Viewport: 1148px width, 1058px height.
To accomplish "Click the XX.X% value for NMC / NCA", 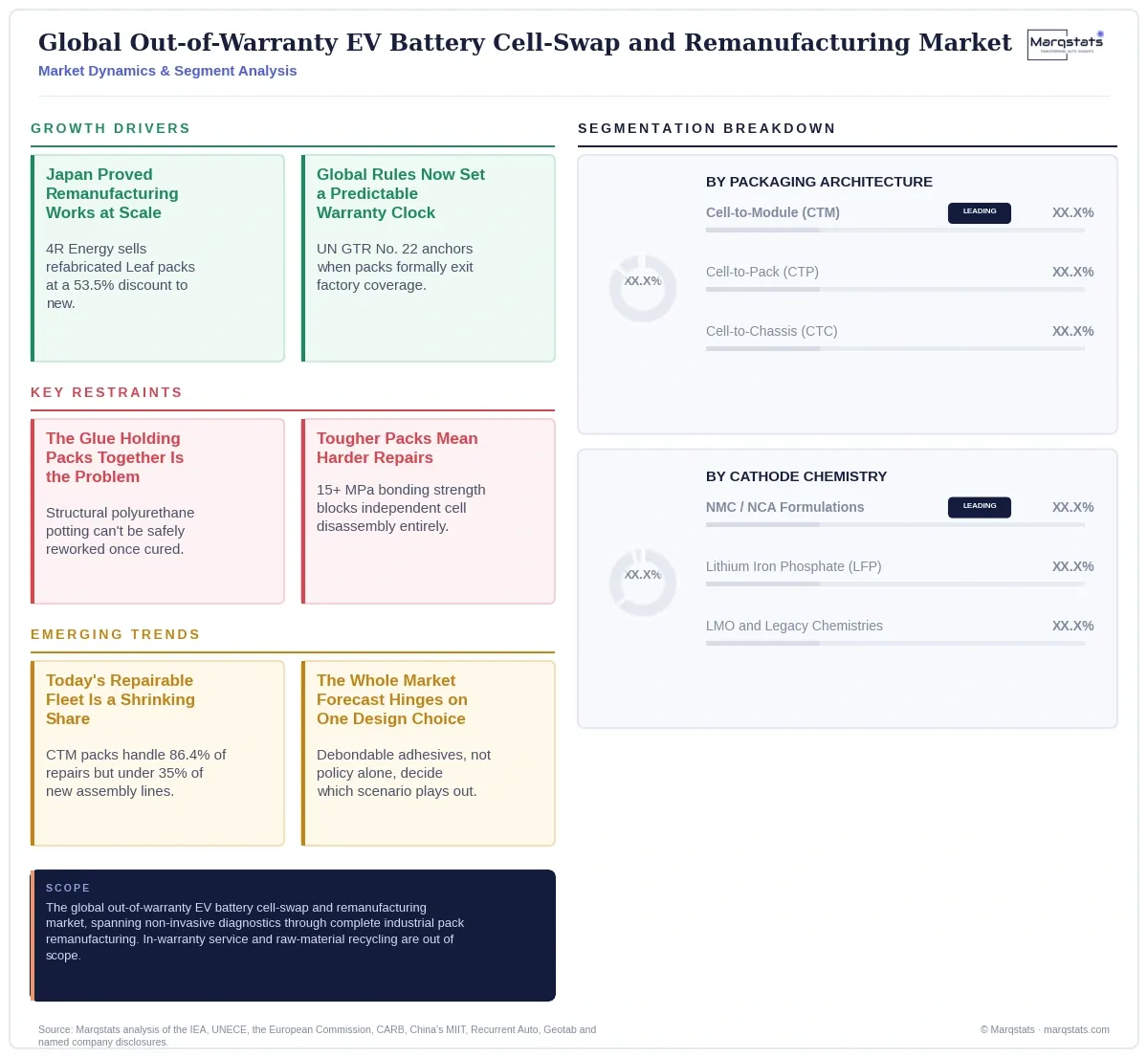I will 1072,507.
